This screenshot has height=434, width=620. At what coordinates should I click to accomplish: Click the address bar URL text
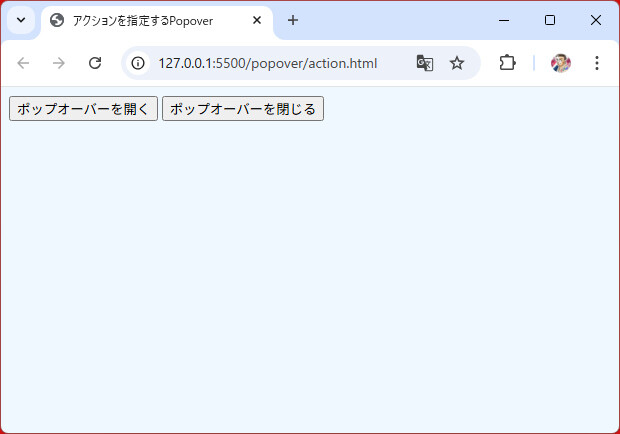click(x=268, y=63)
